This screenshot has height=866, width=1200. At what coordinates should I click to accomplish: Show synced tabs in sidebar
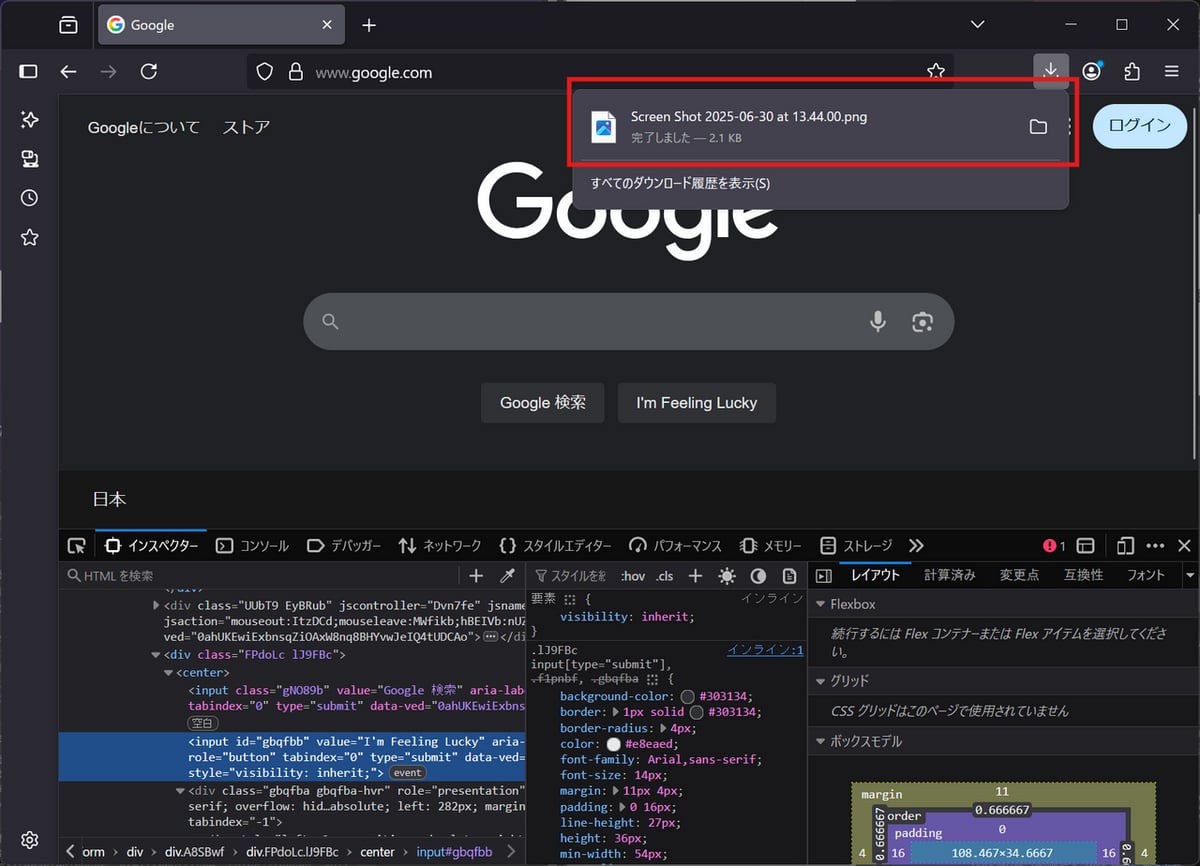29,159
